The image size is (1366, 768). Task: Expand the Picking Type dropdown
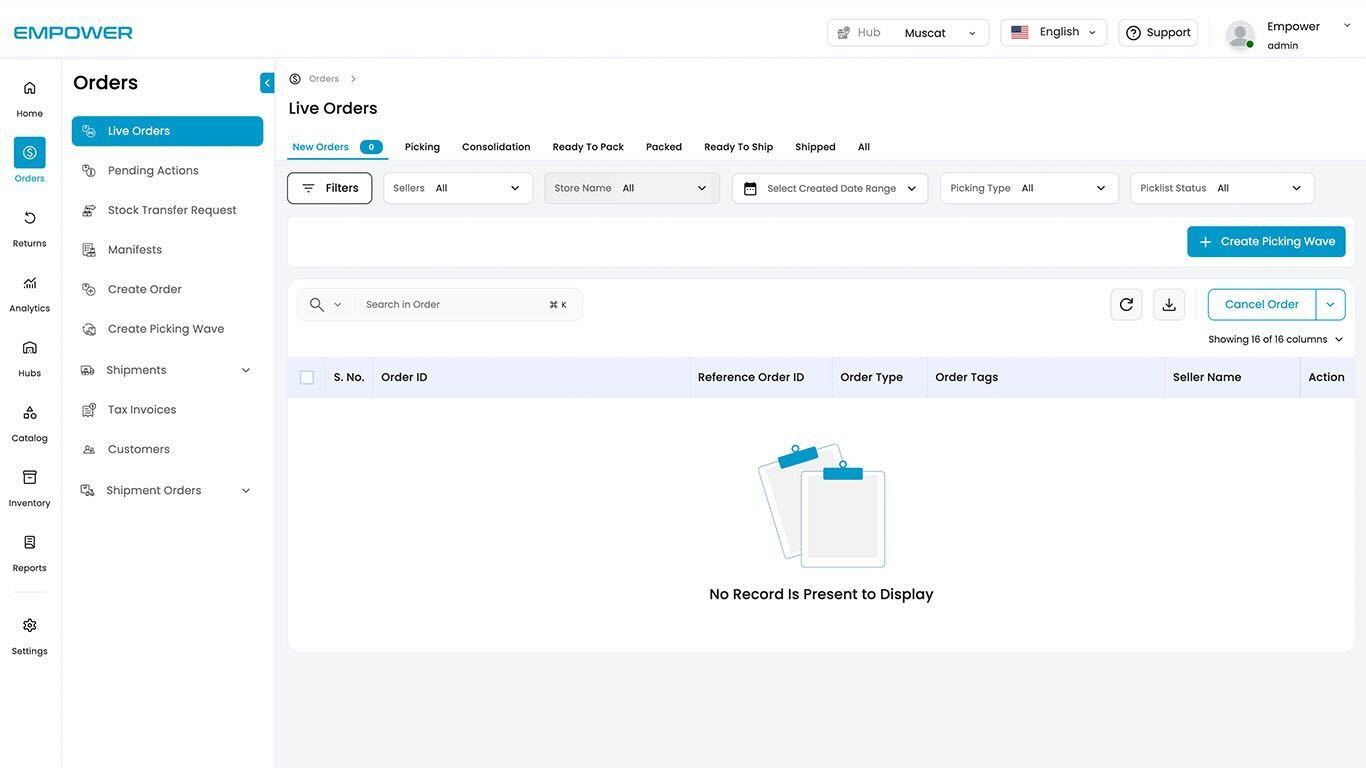coord(1029,188)
